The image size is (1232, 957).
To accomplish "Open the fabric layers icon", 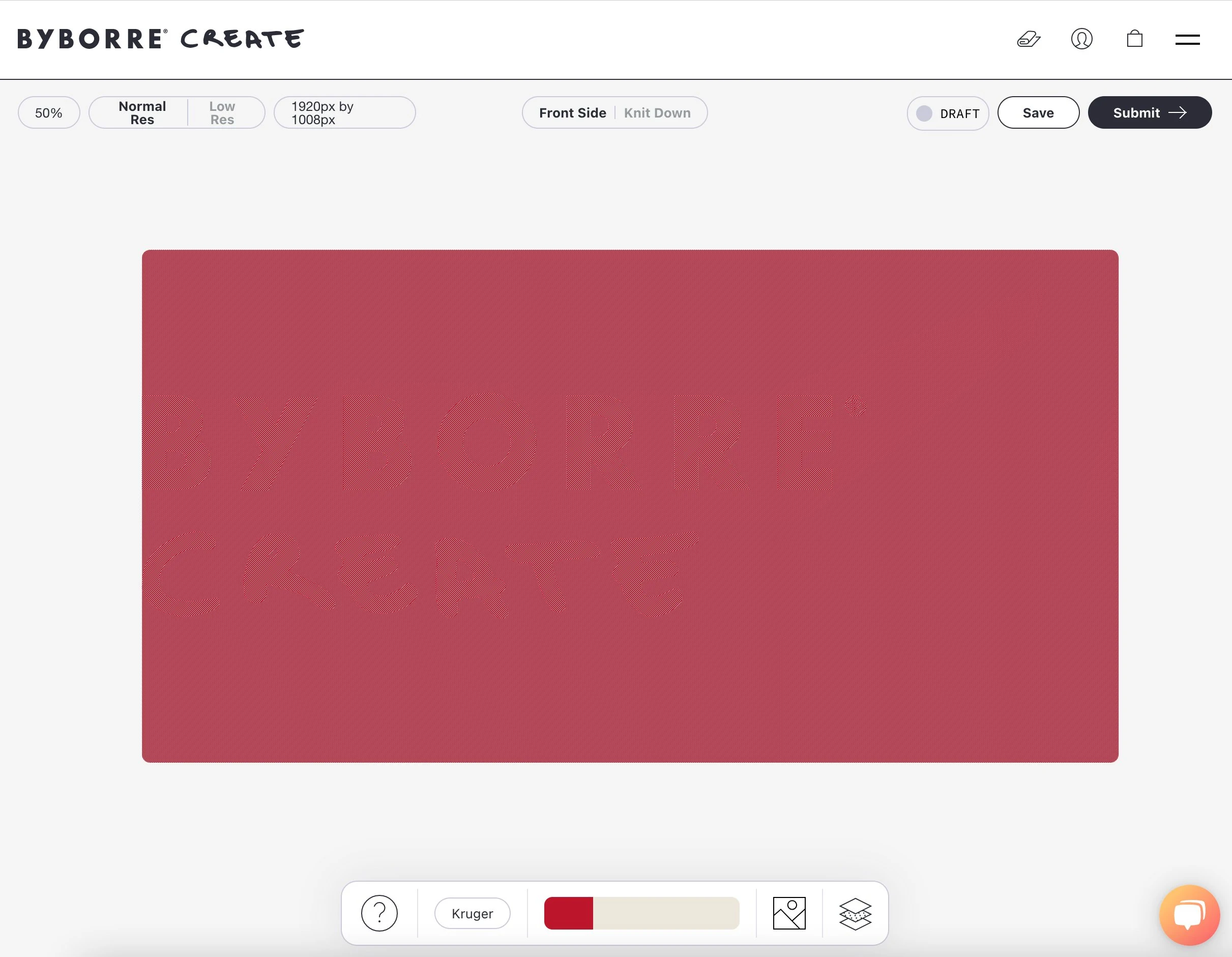I will 855,913.
